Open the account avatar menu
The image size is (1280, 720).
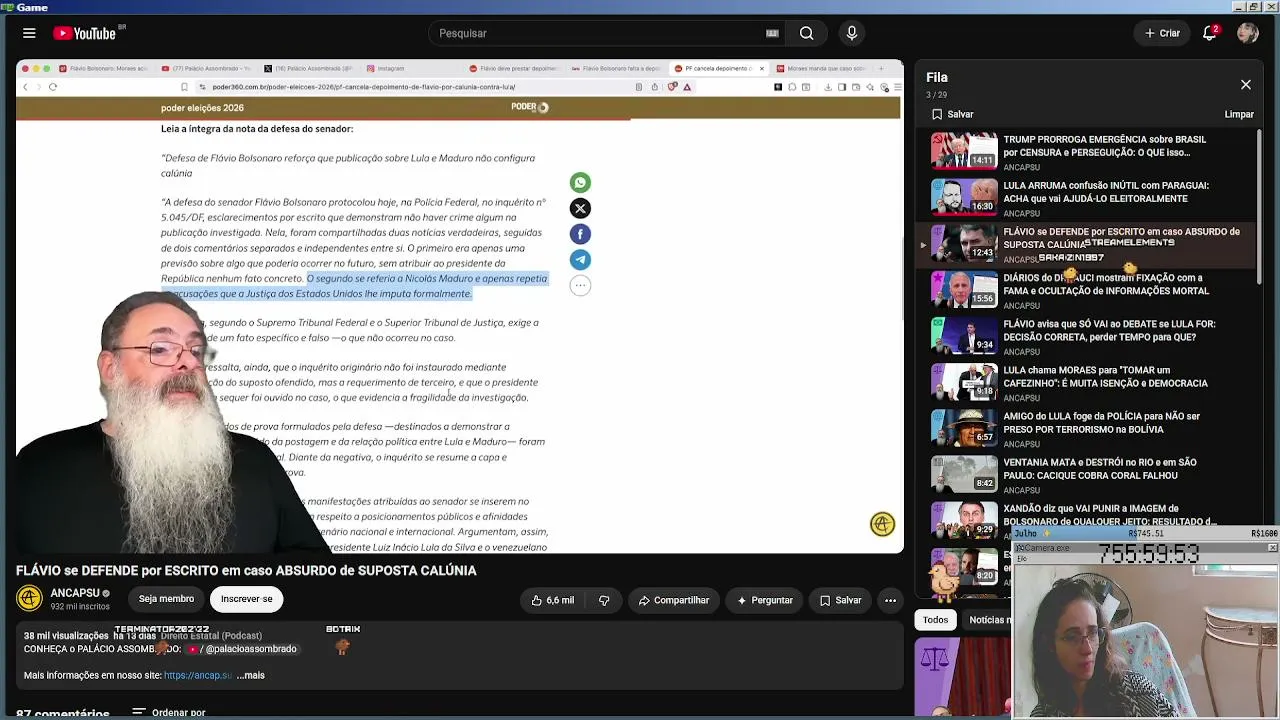(1247, 33)
